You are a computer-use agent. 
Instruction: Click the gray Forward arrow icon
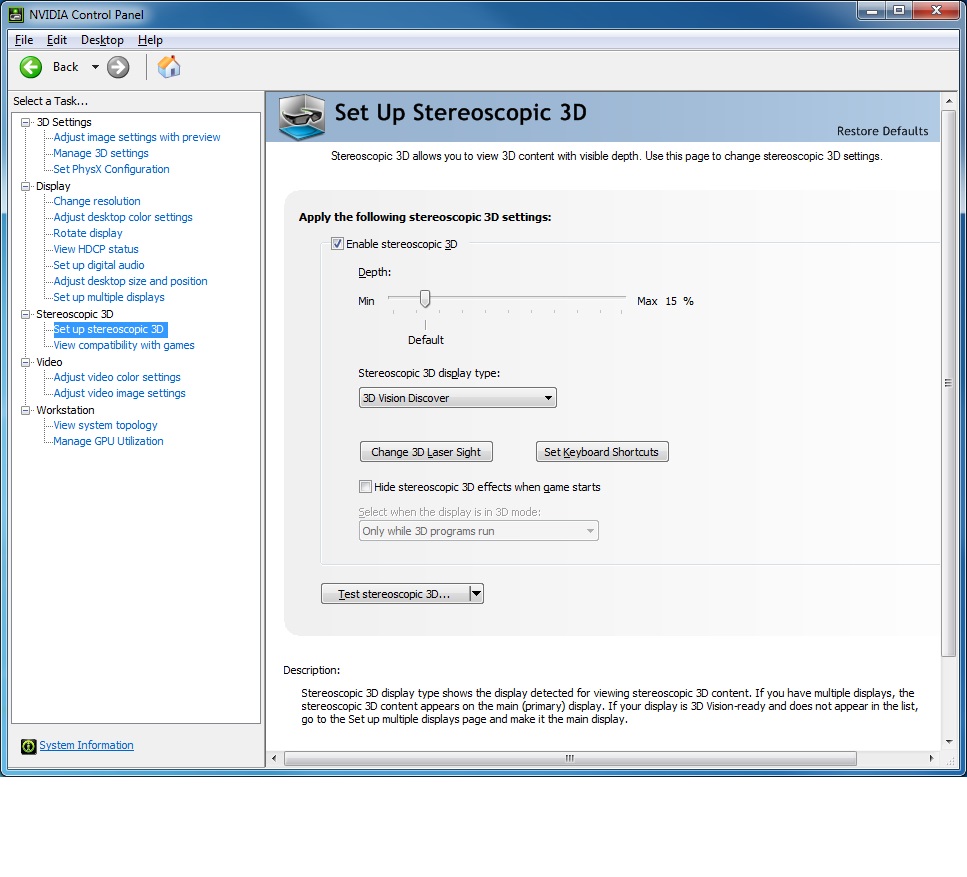[x=118, y=67]
